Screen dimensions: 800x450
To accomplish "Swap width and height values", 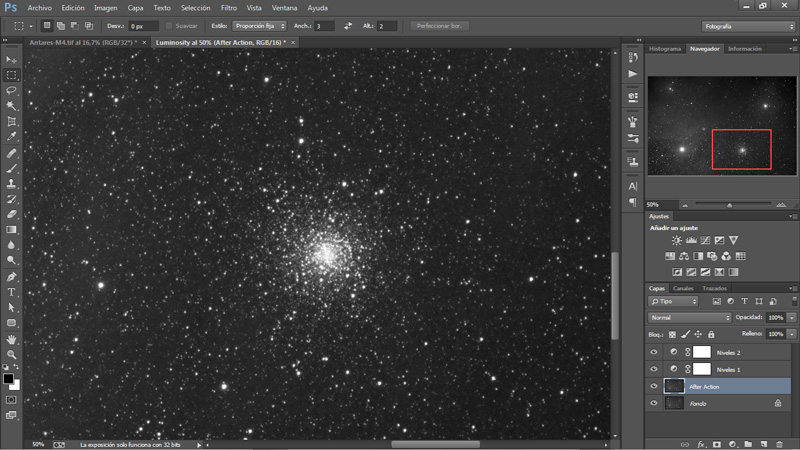I will tap(347, 25).
